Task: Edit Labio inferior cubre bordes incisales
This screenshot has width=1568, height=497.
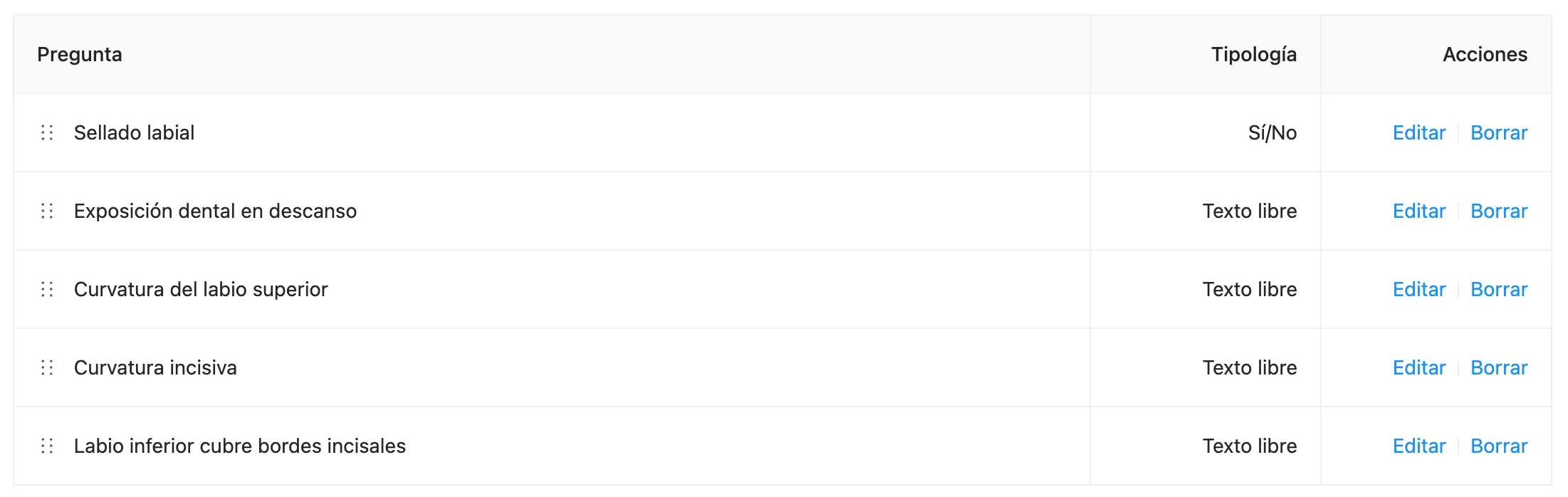Action: click(1418, 446)
